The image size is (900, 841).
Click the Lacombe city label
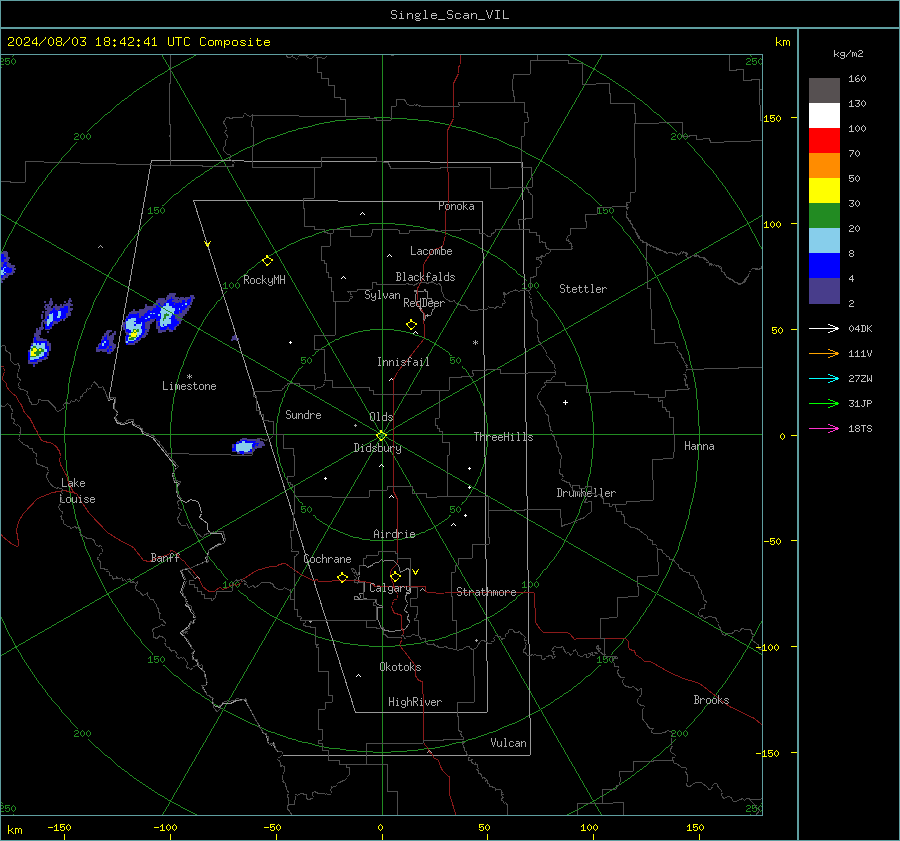[x=431, y=251]
